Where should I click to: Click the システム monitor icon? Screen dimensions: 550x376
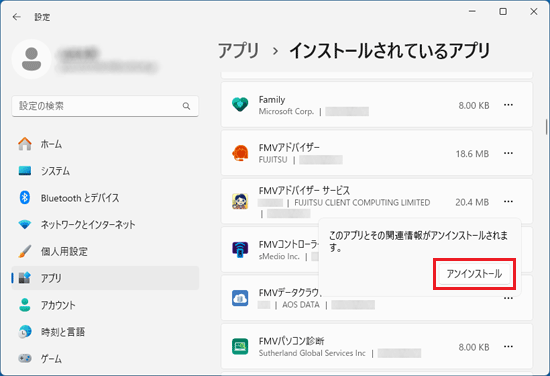point(25,171)
